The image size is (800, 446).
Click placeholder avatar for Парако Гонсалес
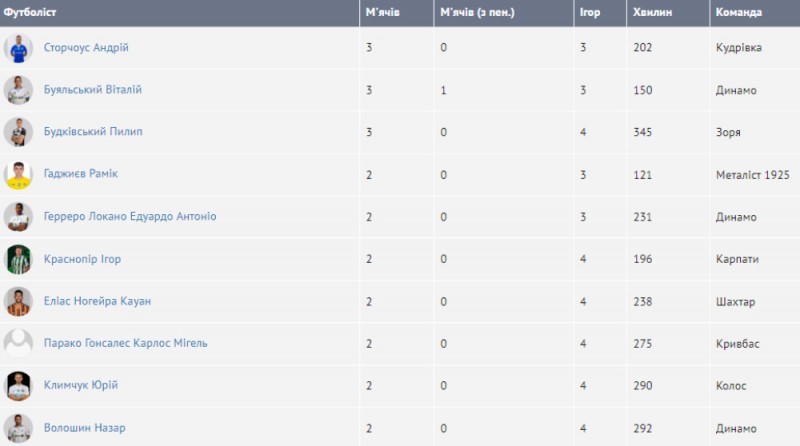tap(18, 344)
